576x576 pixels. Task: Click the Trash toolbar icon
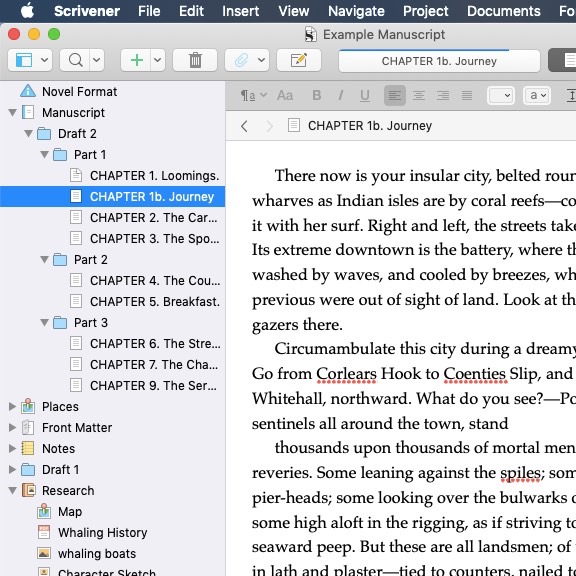point(195,60)
